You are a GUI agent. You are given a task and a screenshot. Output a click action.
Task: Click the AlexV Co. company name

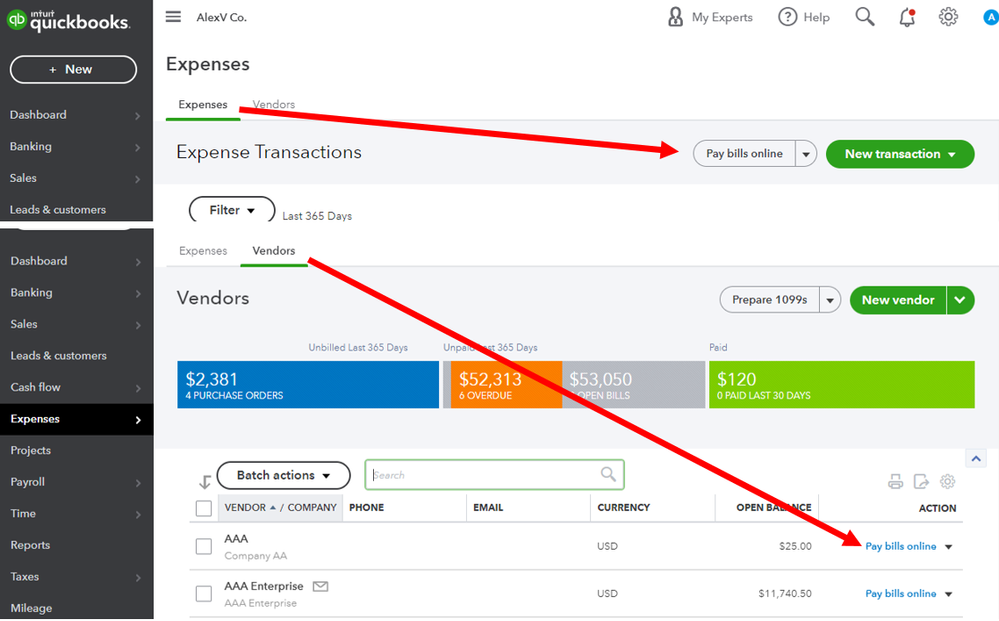coord(221,17)
